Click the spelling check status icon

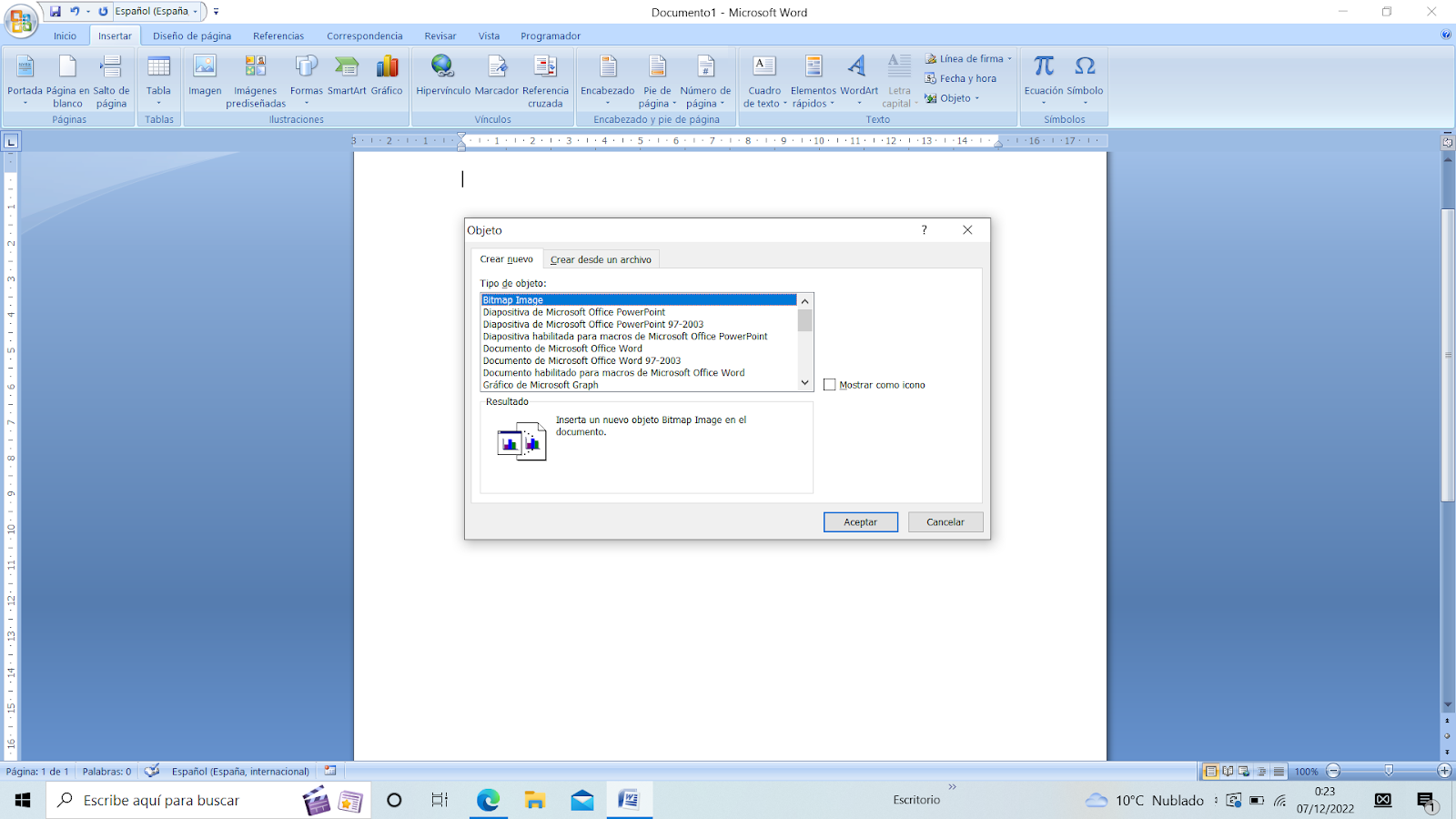pos(152,771)
